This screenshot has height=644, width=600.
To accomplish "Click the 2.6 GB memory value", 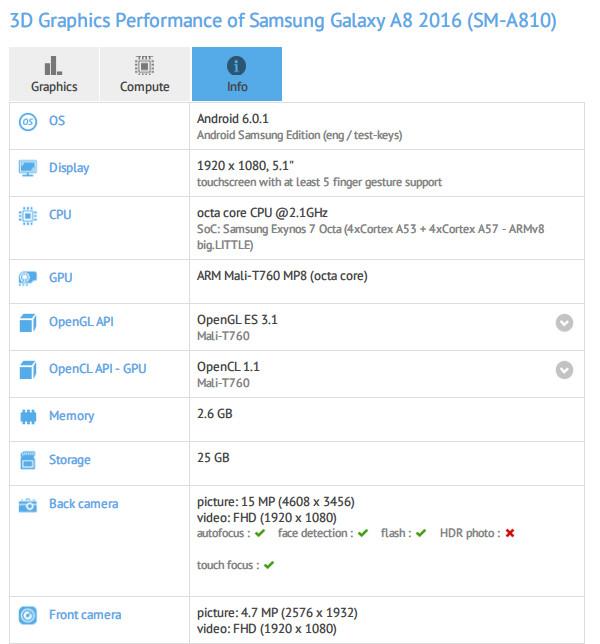I will (214, 414).
